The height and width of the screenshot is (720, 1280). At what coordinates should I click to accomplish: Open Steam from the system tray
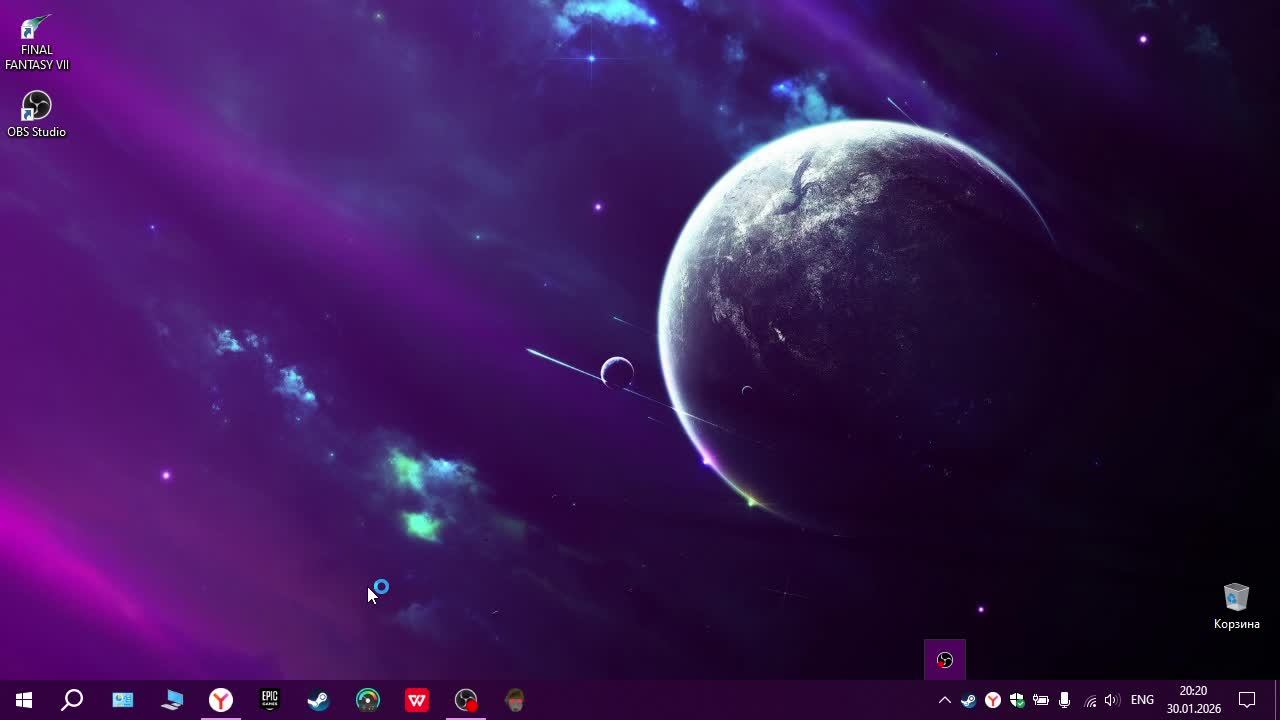click(x=968, y=700)
